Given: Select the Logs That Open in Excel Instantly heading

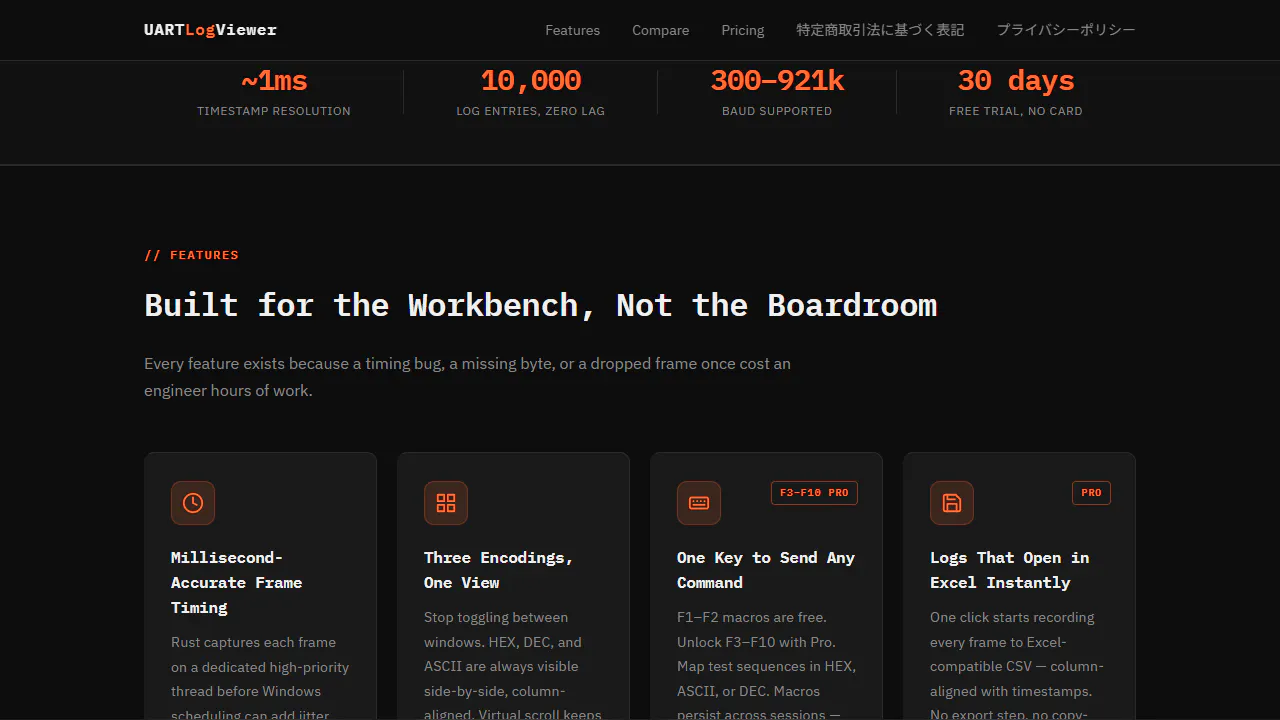Looking at the screenshot, I should 1010,570.
